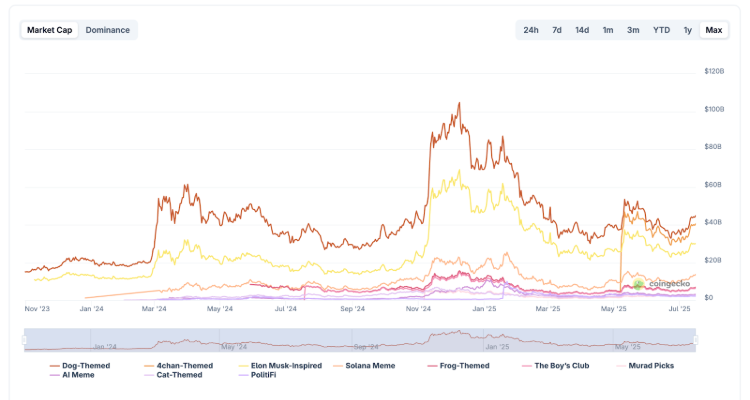Pick the 3m time range
Image resolution: width=750 pixels, height=400 pixels.
click(633, 30)
